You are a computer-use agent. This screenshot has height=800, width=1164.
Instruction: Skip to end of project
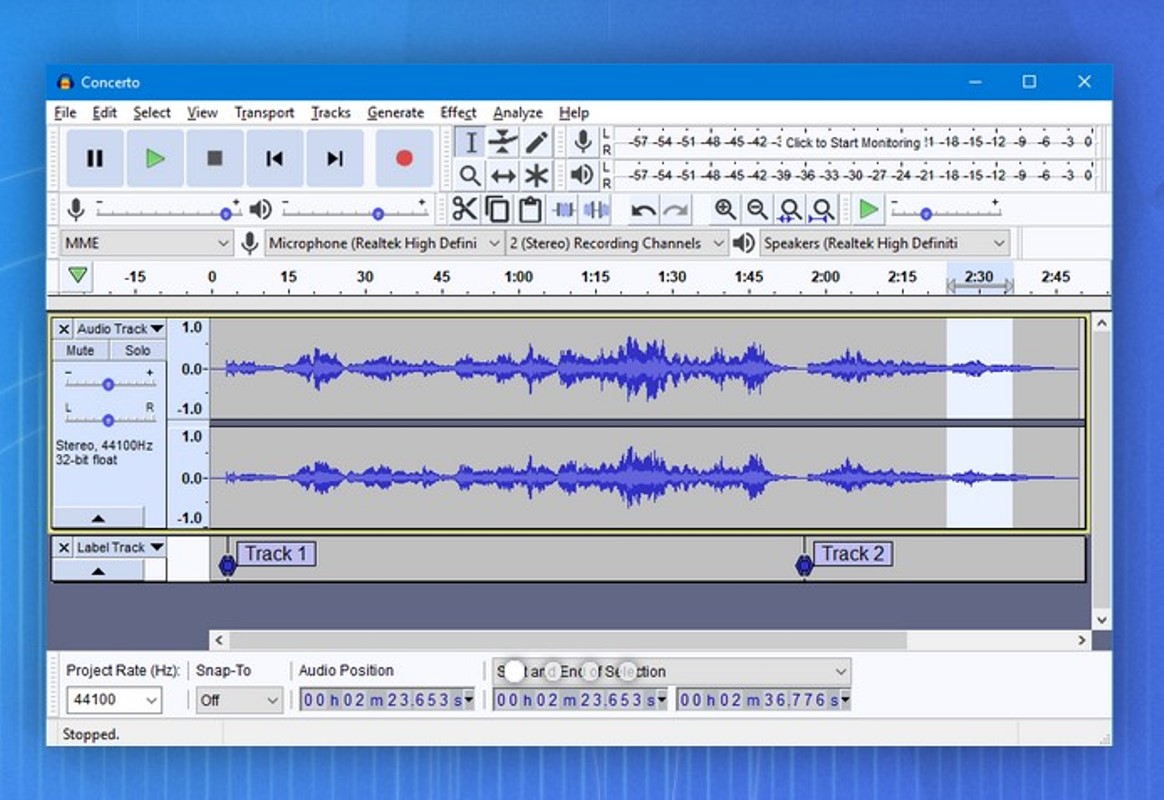click(x=335, y=158)
